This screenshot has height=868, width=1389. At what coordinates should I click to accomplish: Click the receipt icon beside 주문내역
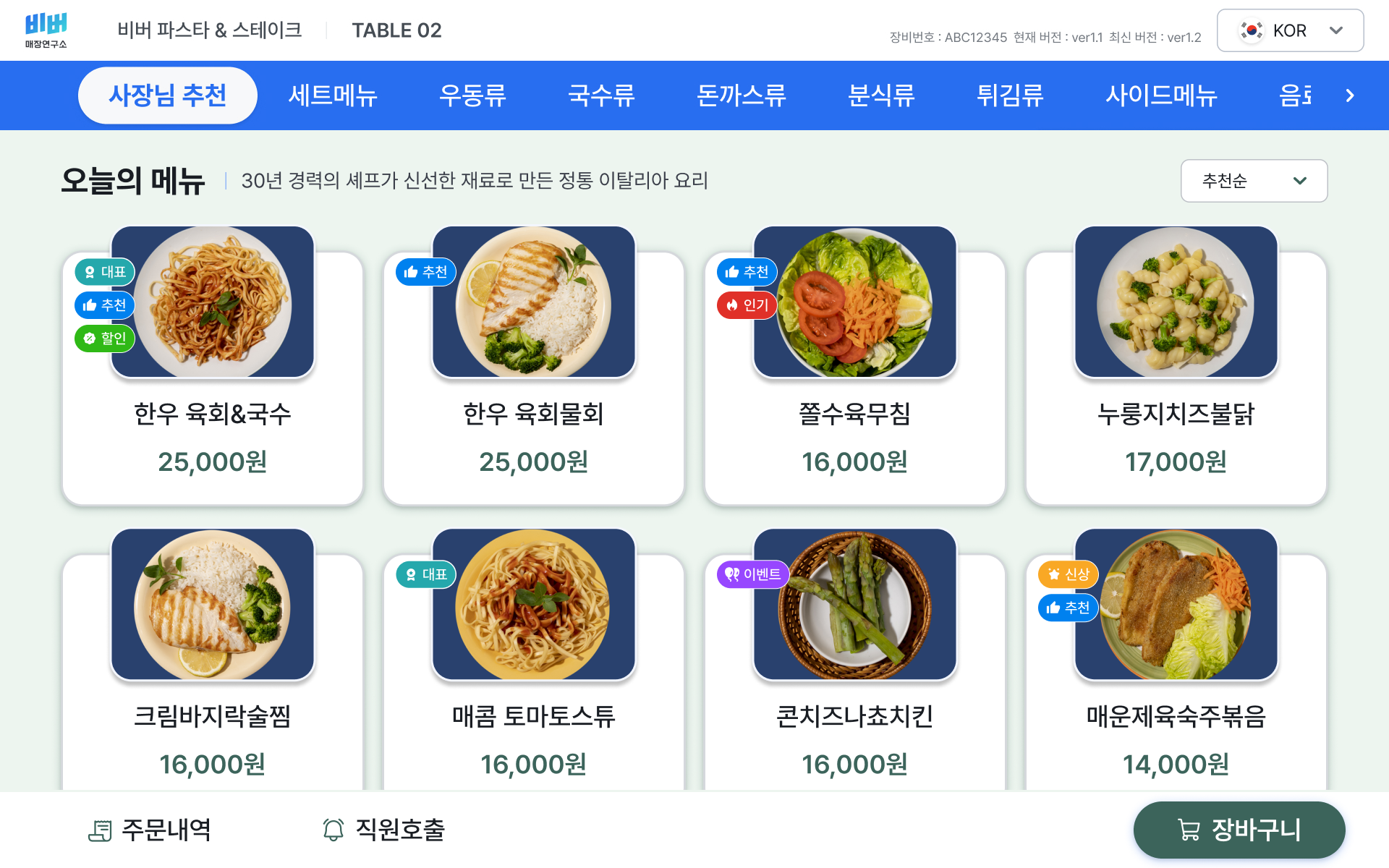pos(101,830)
